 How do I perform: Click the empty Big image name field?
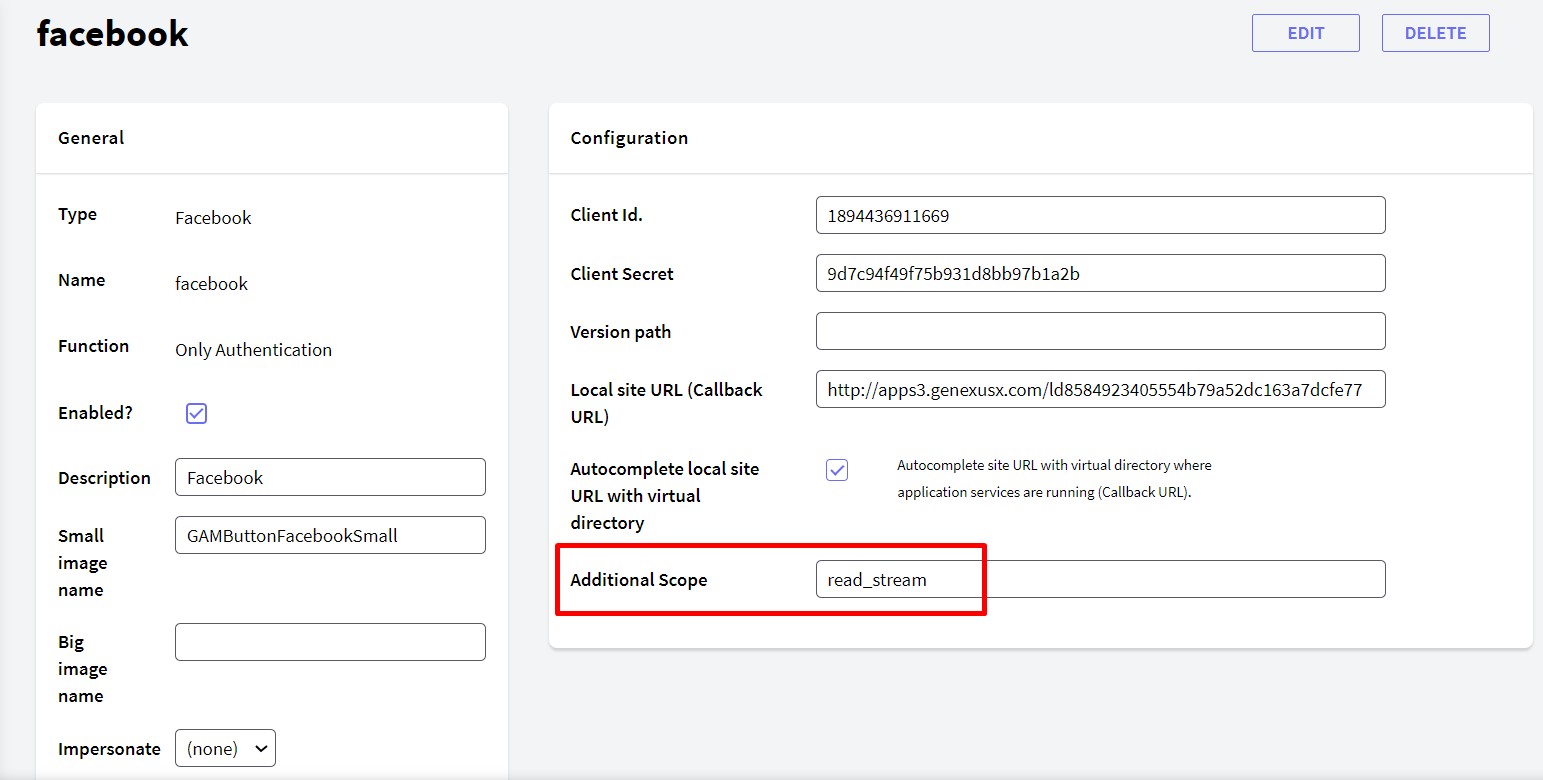point(330,642)
